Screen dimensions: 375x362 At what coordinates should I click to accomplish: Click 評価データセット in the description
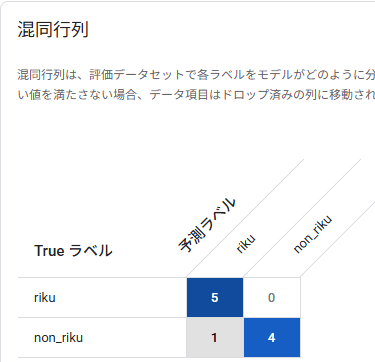(137, 75)
